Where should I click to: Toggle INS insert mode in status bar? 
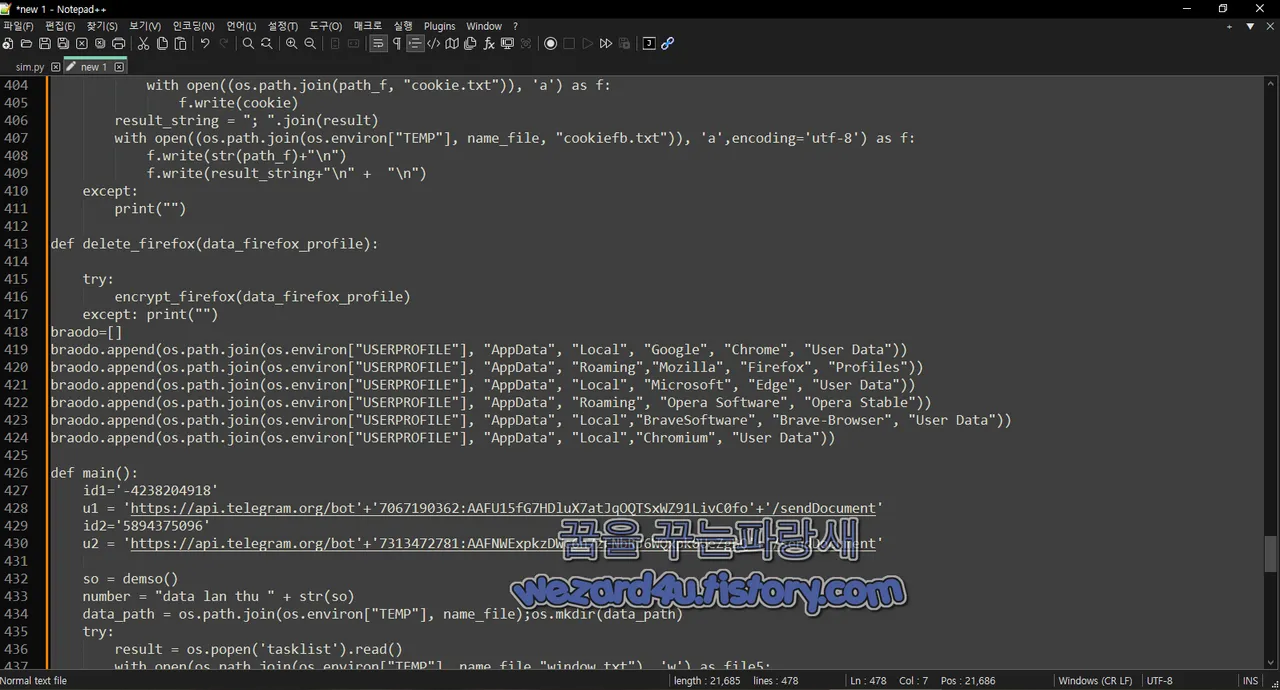(x=1250, y=681)
